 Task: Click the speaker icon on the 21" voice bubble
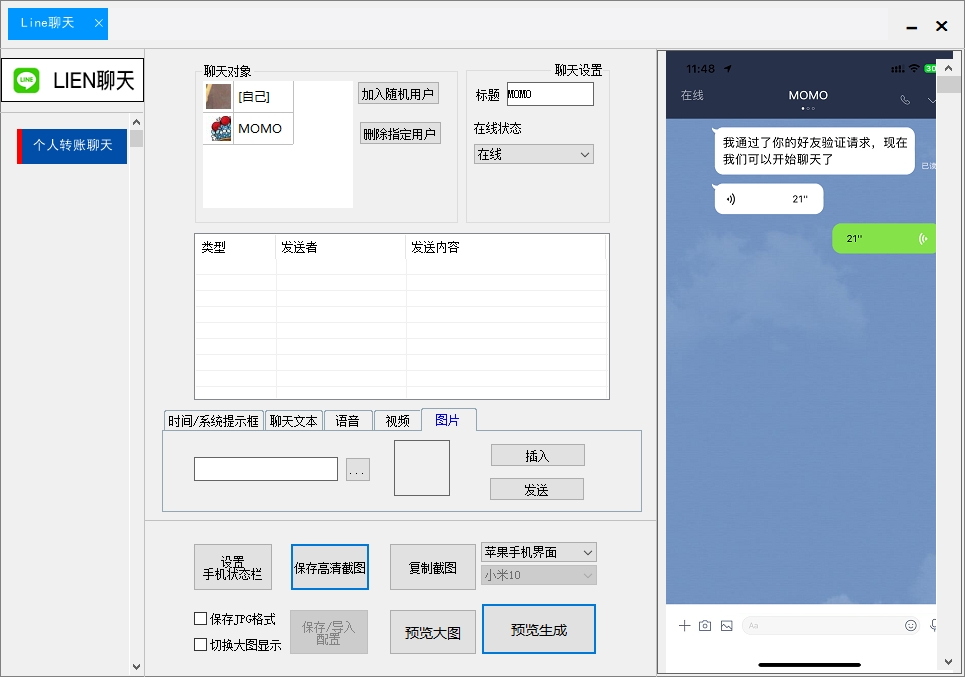[x=732, y=198]
